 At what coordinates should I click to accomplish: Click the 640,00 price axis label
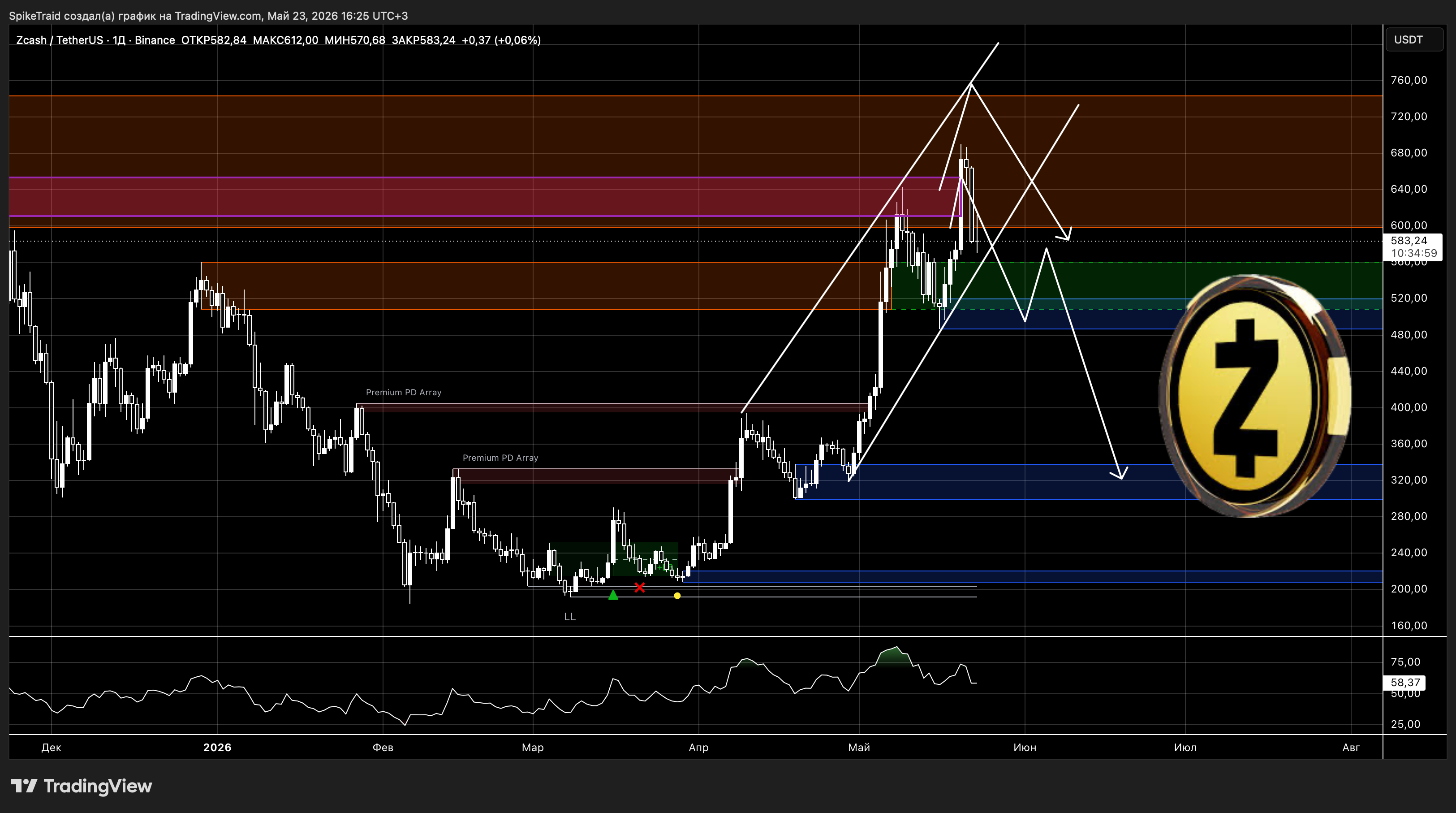1409,189
